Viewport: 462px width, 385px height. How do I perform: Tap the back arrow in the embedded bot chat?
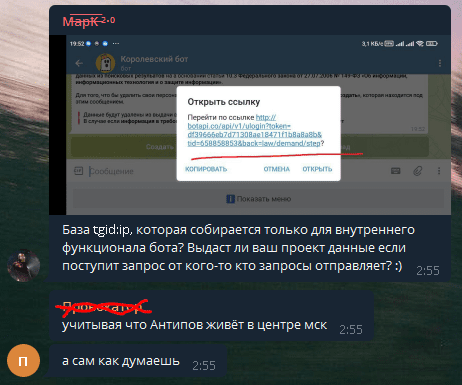(x=79, y=63)
